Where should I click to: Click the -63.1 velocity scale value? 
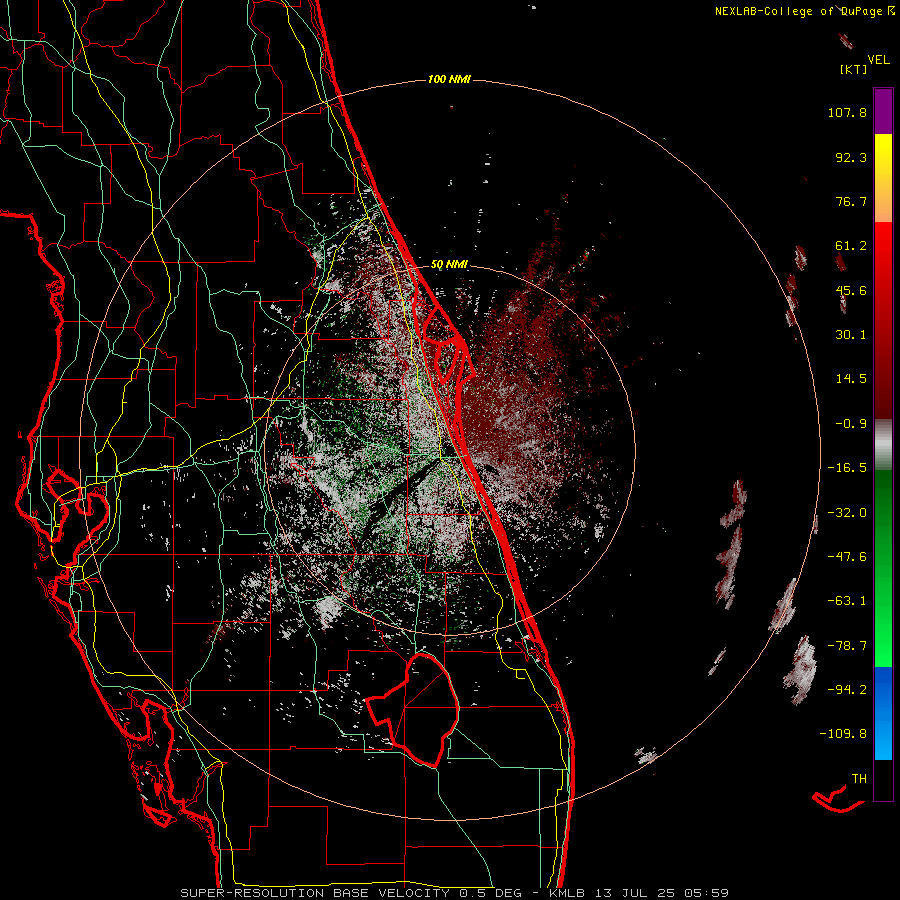tap(847, 601)
